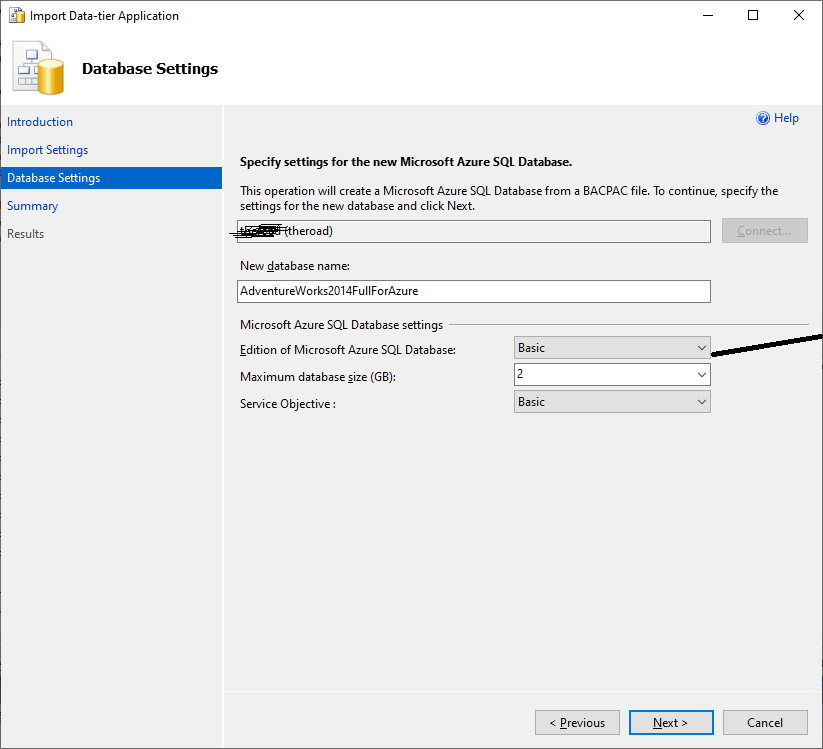Open the Help link
823x749 pixels.
786,118
